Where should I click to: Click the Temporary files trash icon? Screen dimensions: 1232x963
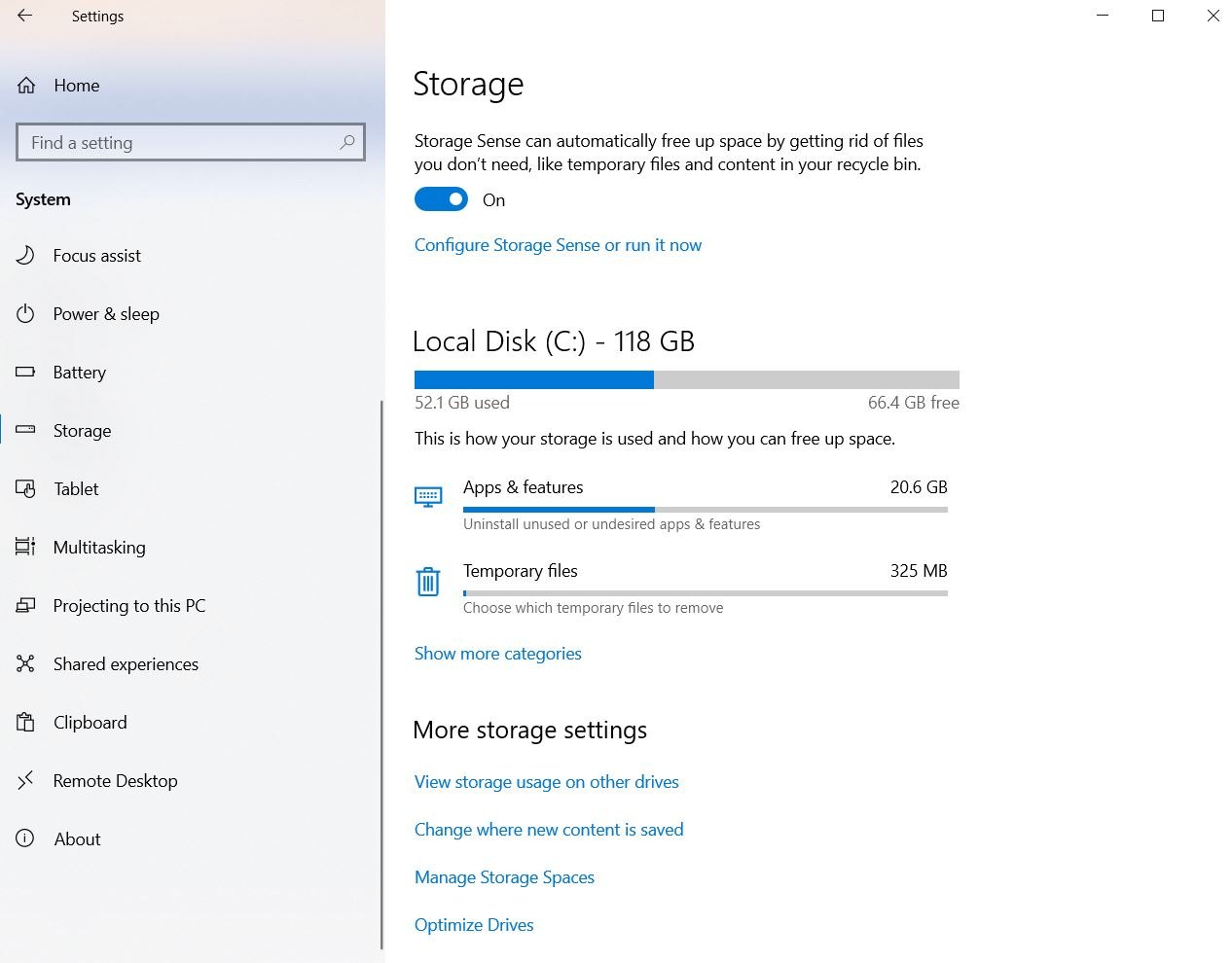(x=428, y=582)
